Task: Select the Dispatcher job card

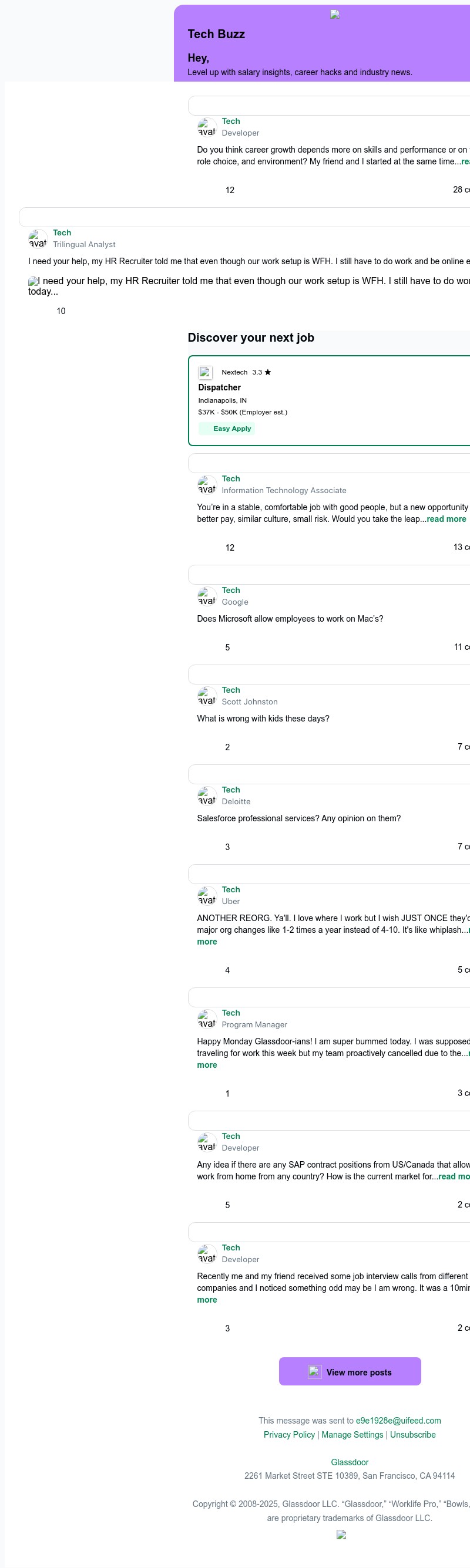Action: point(329,399)
